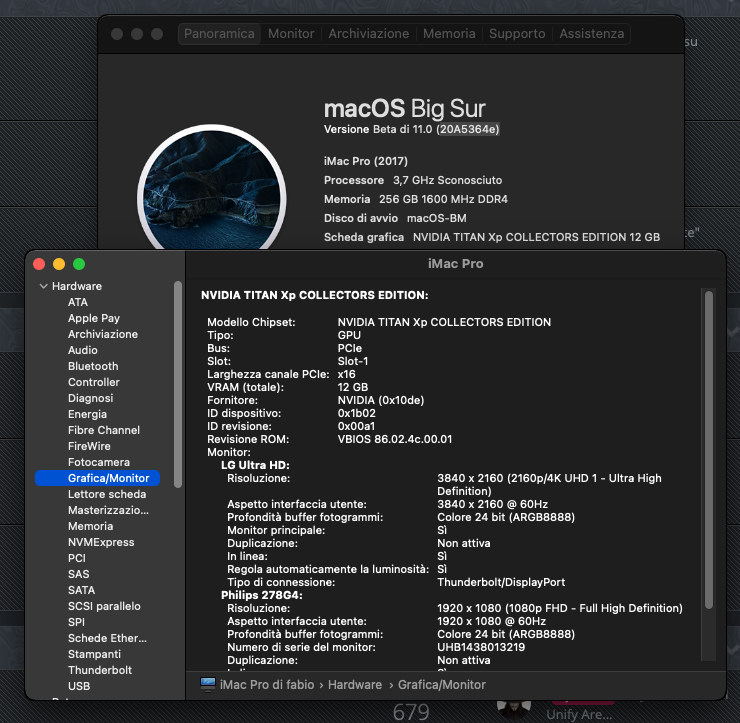The width and height of the screenshot is (740, 723).
Task: Select the Masterizzazio... sidebar item
Action: click(x=108, y=510)
